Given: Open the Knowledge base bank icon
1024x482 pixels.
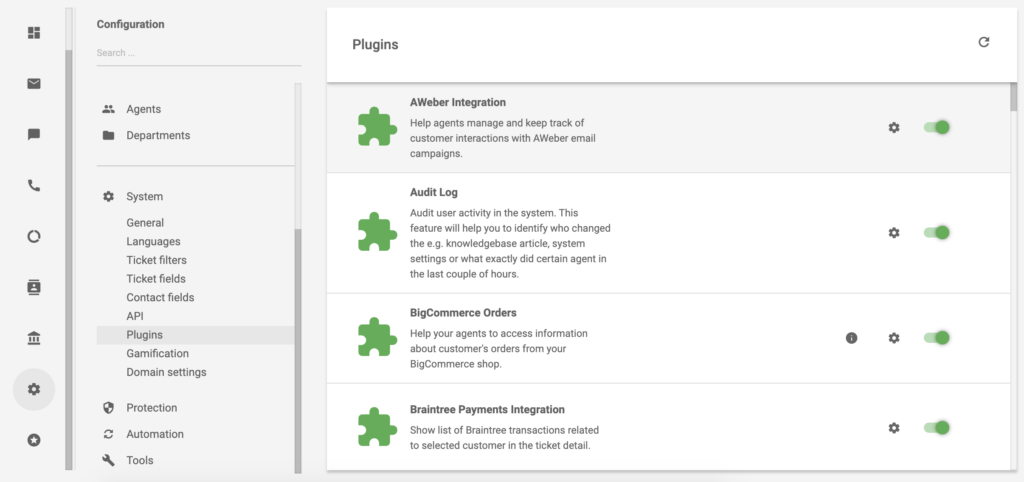Looking at the screenshot, I should click(x=34, y=339).
